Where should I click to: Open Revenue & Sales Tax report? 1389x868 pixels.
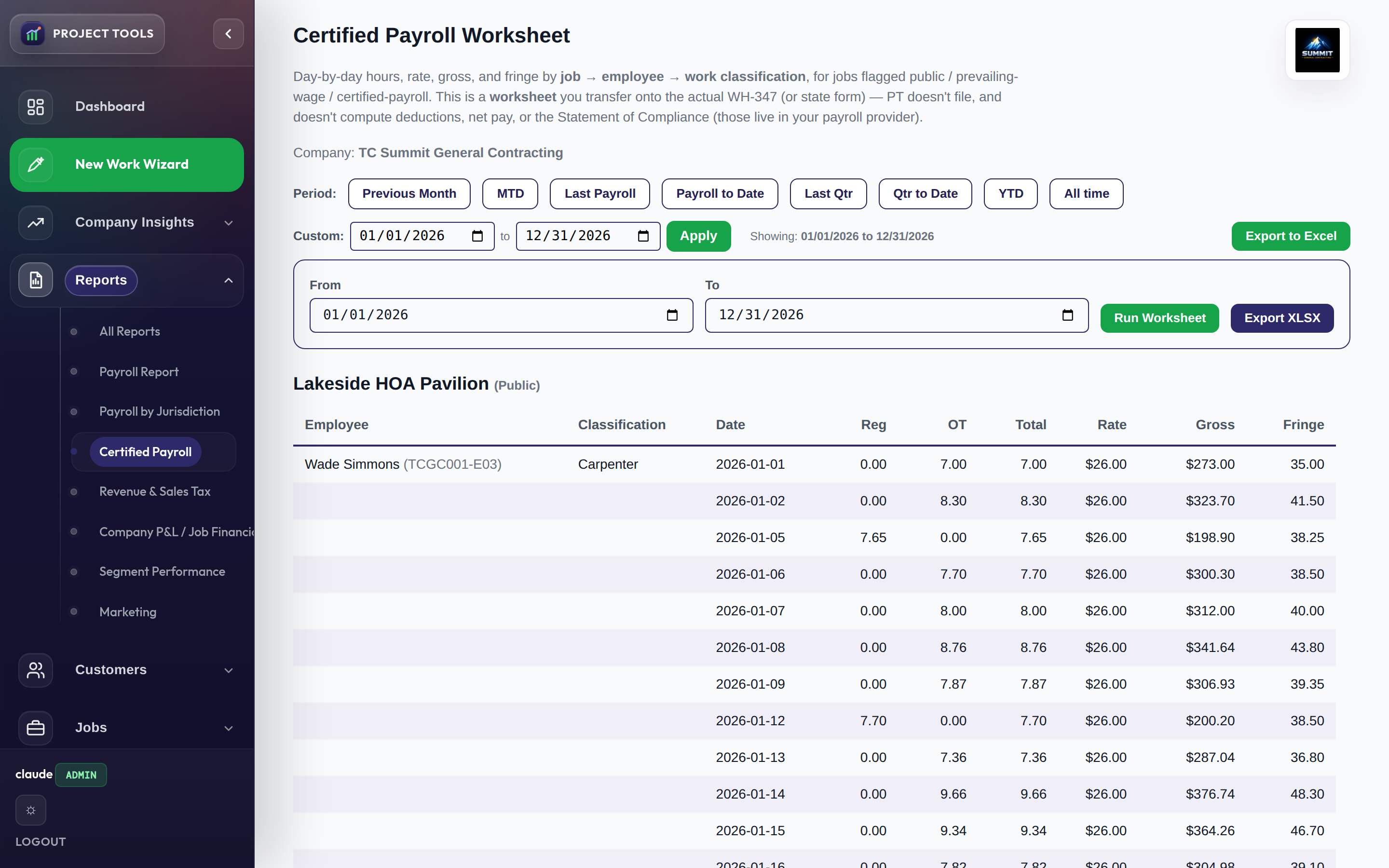click(x=155, y=491)
